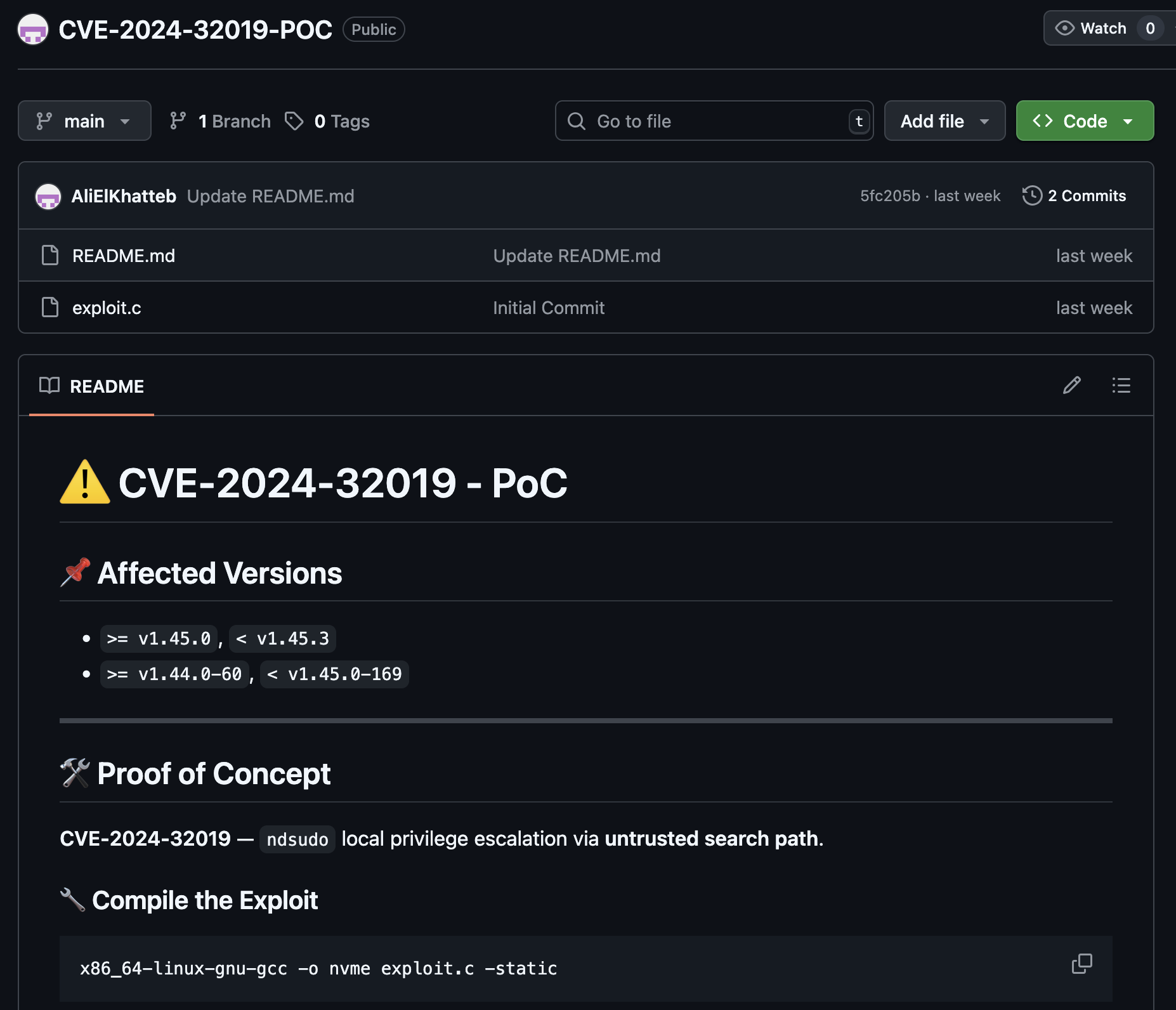Click the commit history clock icon

tap(1032, 195)
